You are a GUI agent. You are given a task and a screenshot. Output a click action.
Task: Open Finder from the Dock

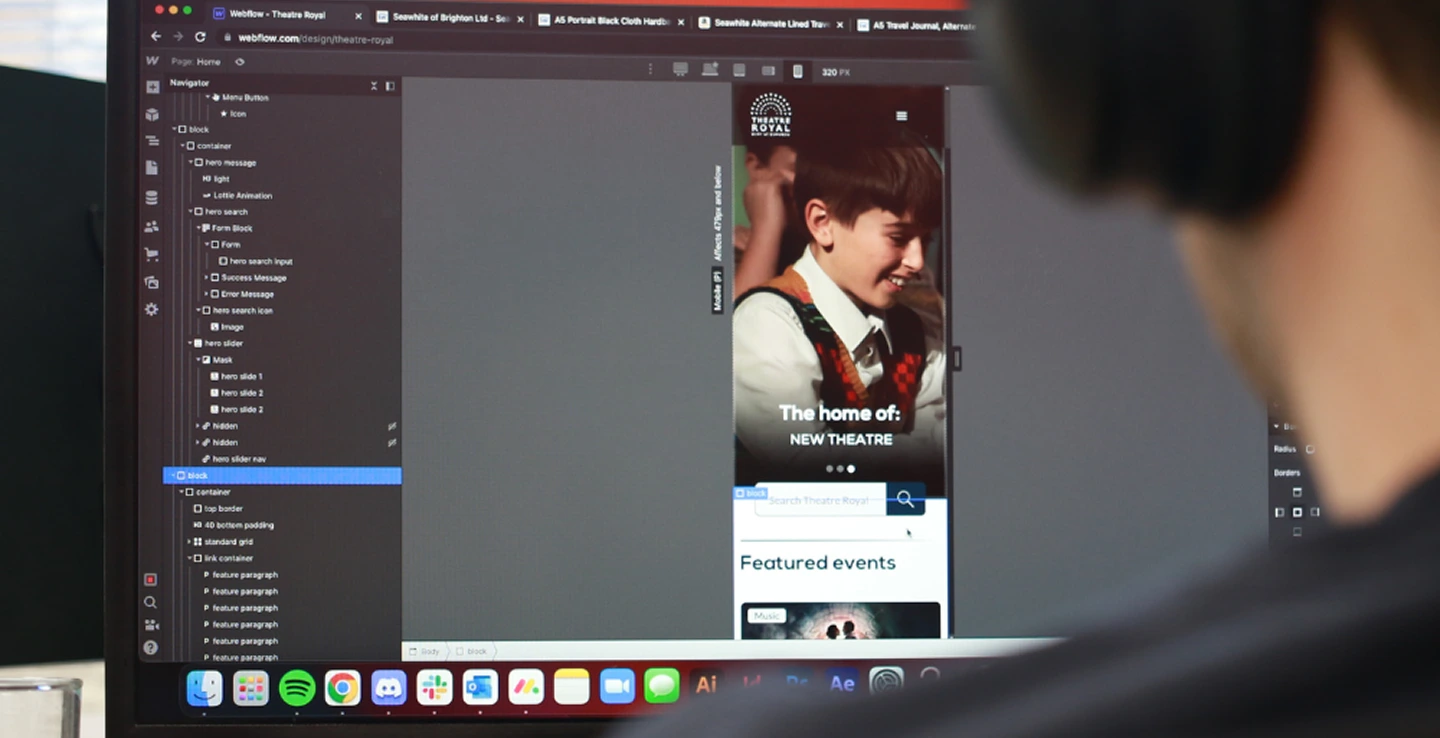pyautogui.click(x=205, y=687)
